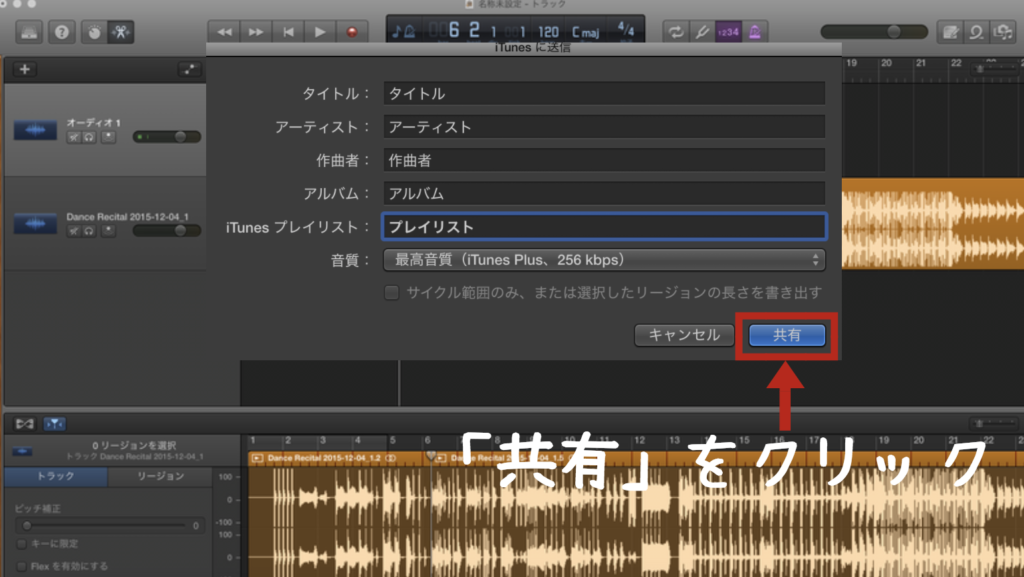
Task: Select the Dance Recital track waveform icon
Action: click(35, 224)
